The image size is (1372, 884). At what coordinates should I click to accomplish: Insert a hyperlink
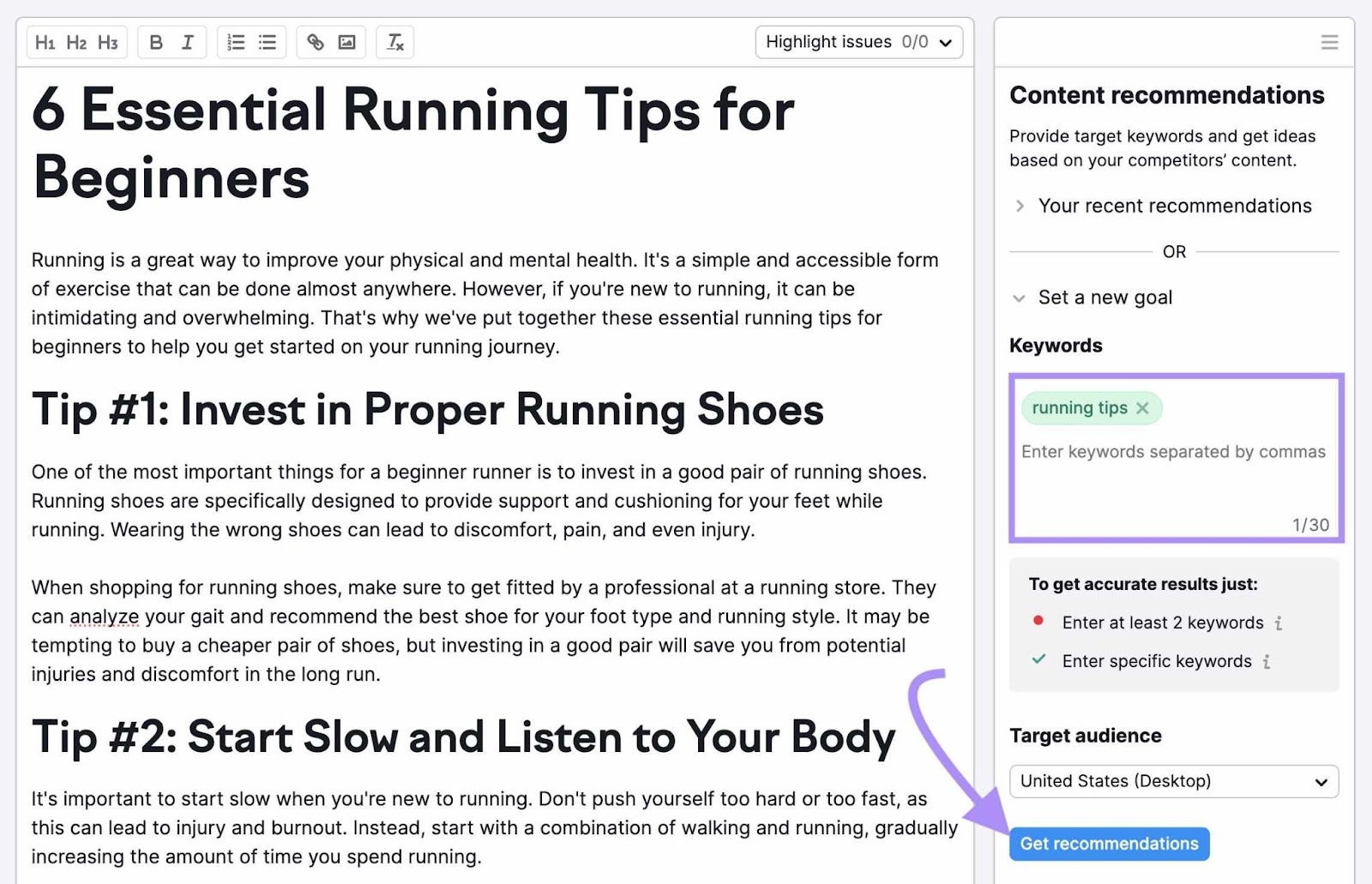tap(316, 41)
